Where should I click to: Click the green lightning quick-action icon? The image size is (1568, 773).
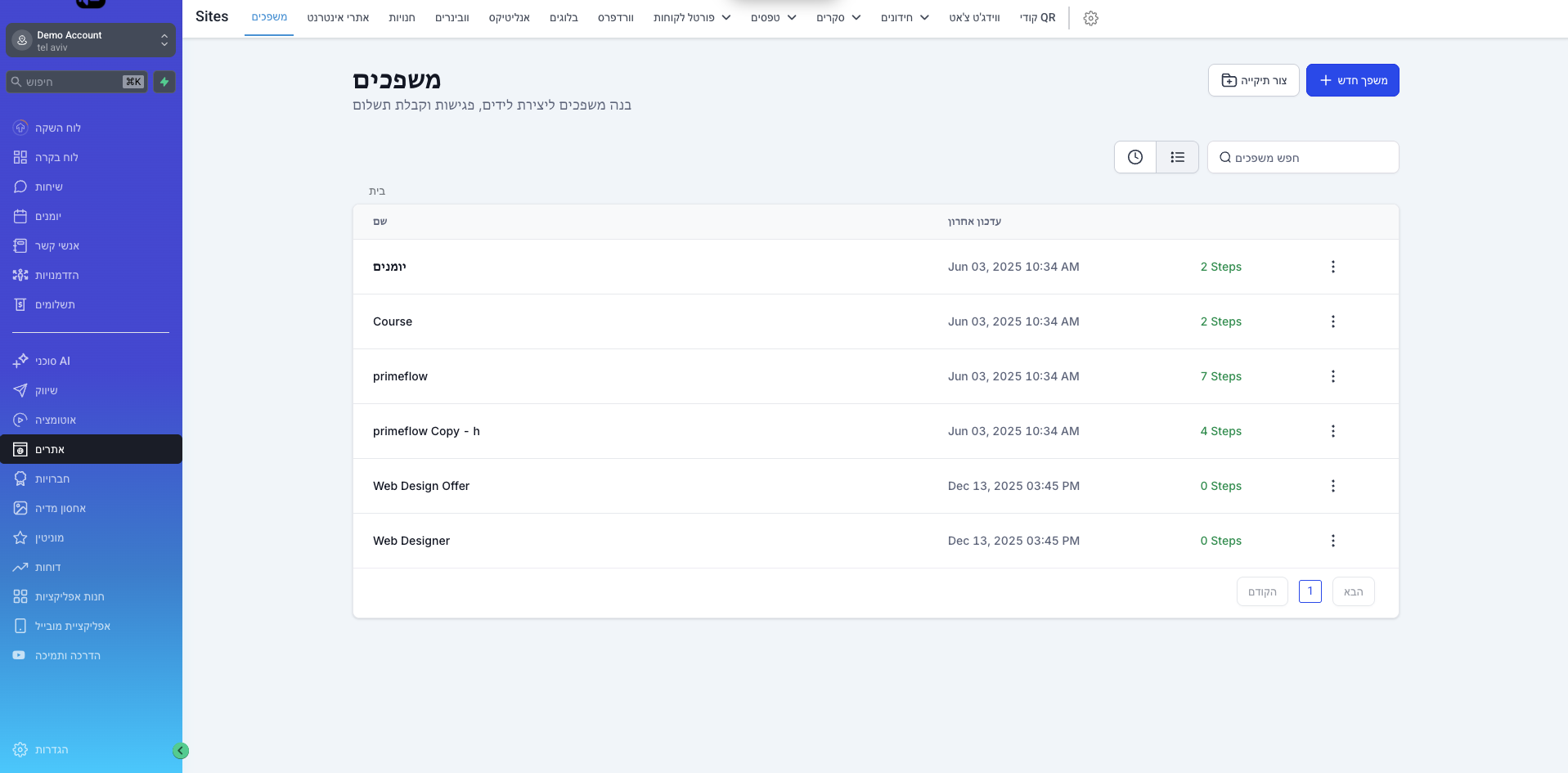click(164, 82)
